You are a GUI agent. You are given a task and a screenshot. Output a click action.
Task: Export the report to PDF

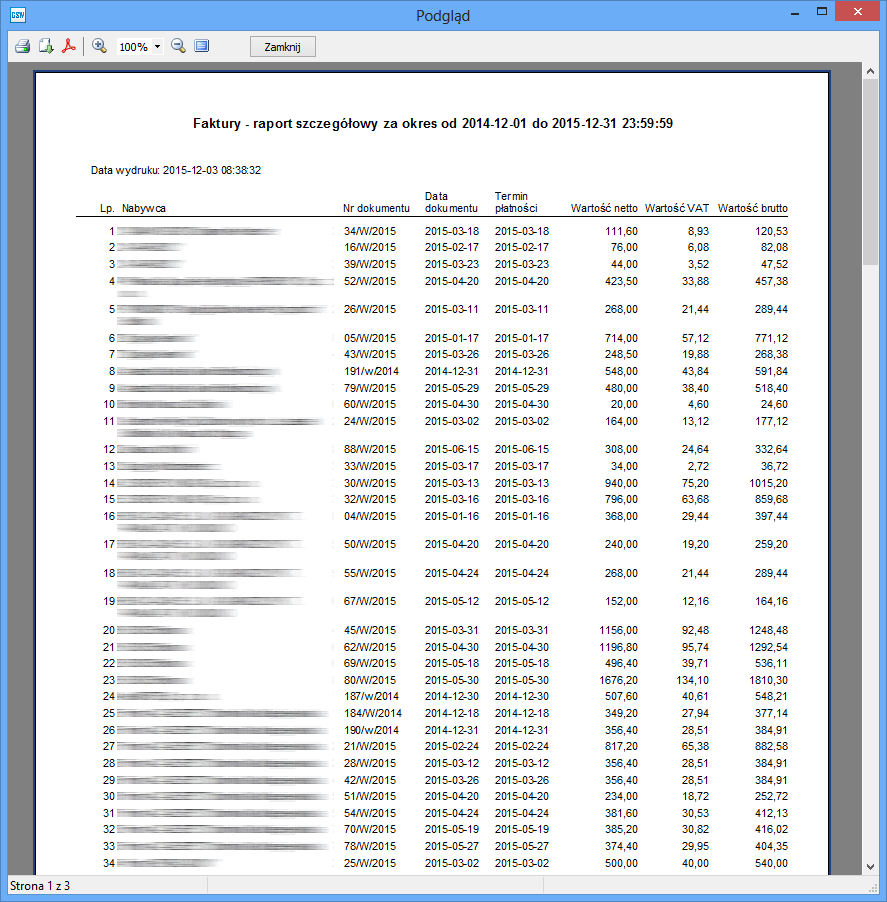(x=70, y=46)
